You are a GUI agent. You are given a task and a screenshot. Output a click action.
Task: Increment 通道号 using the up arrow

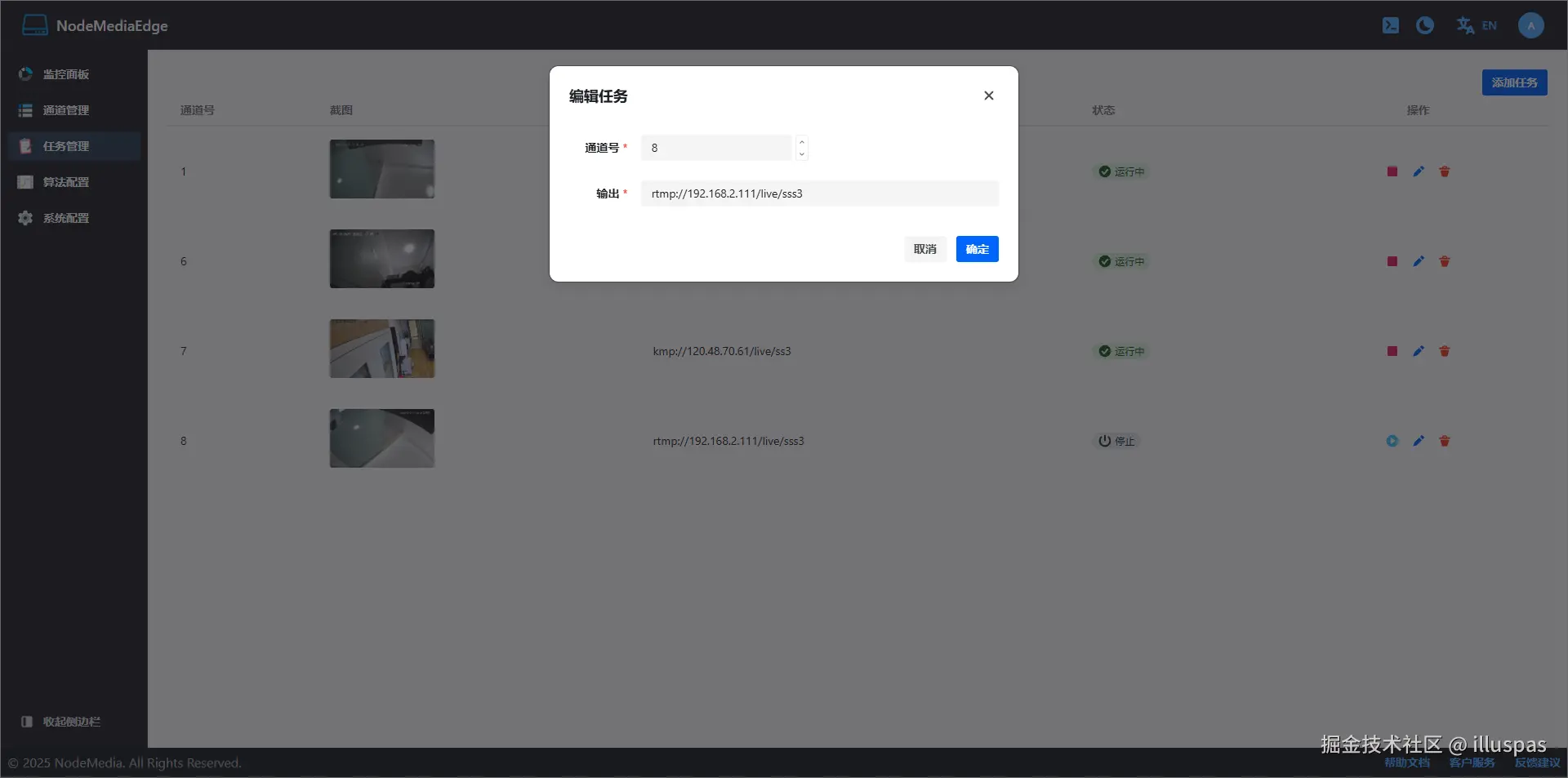point(803,141)
